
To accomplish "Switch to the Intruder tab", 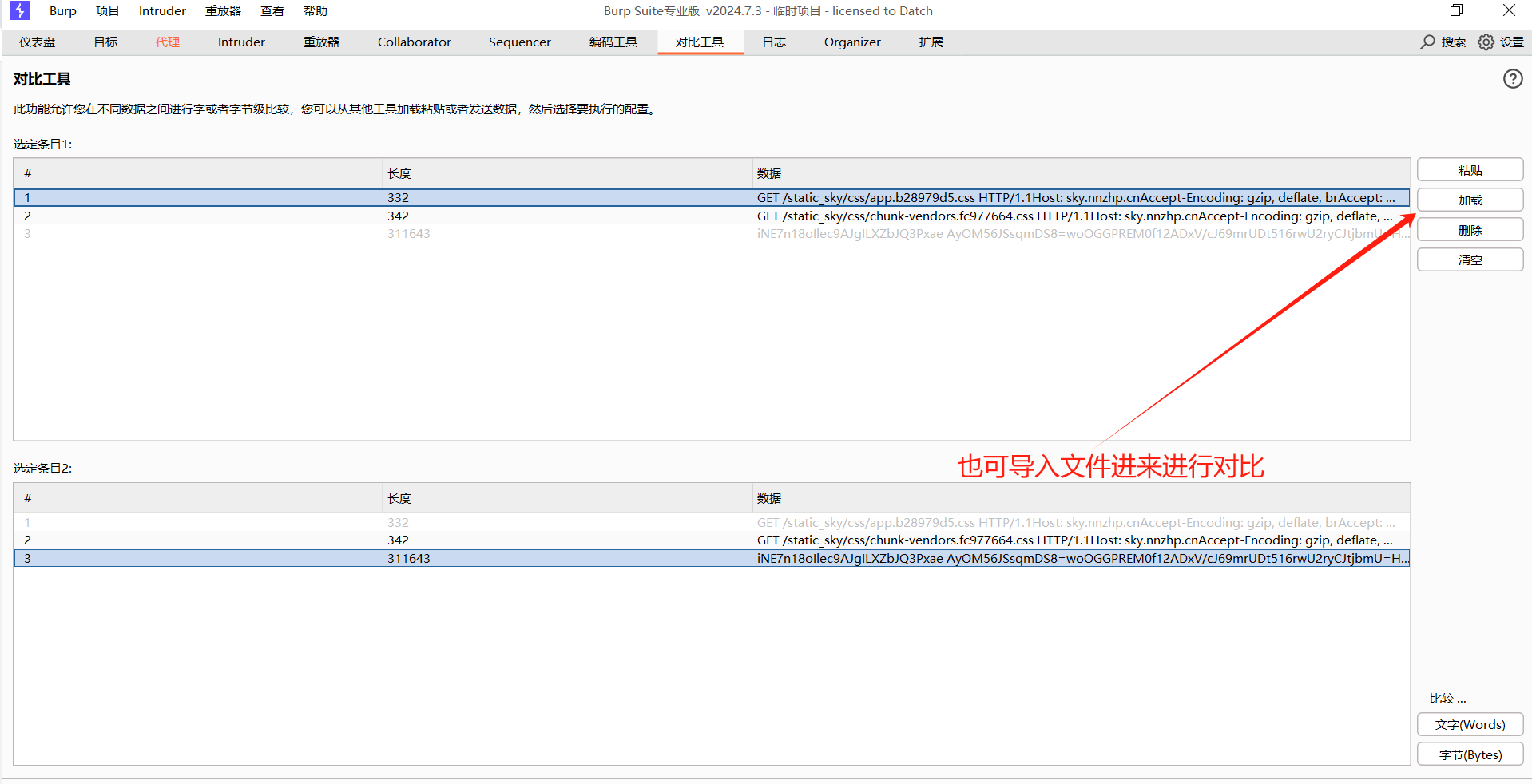I will pyautogui.click(x=241, y=42).
